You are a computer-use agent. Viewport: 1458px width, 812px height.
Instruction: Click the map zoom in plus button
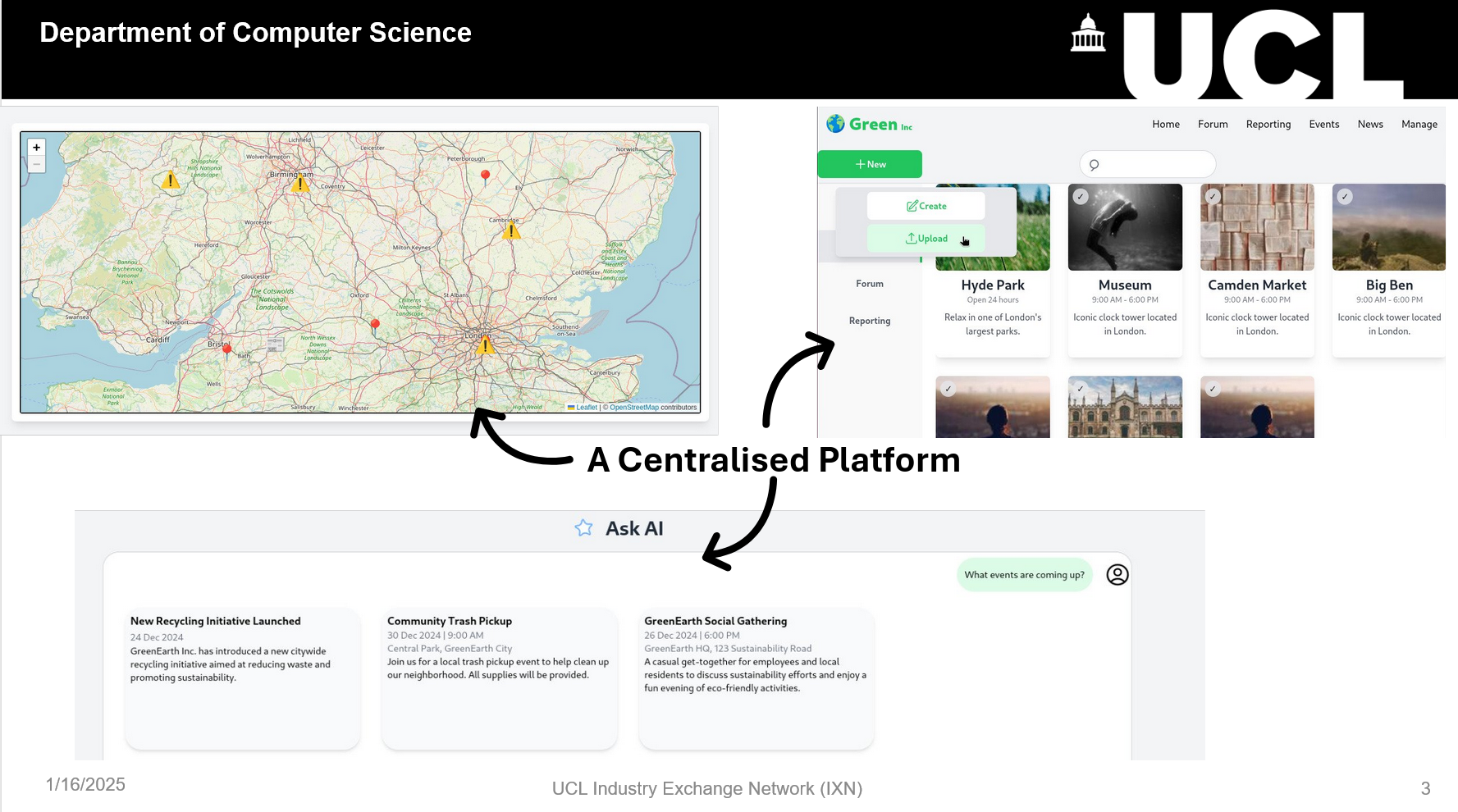point(36,148)
